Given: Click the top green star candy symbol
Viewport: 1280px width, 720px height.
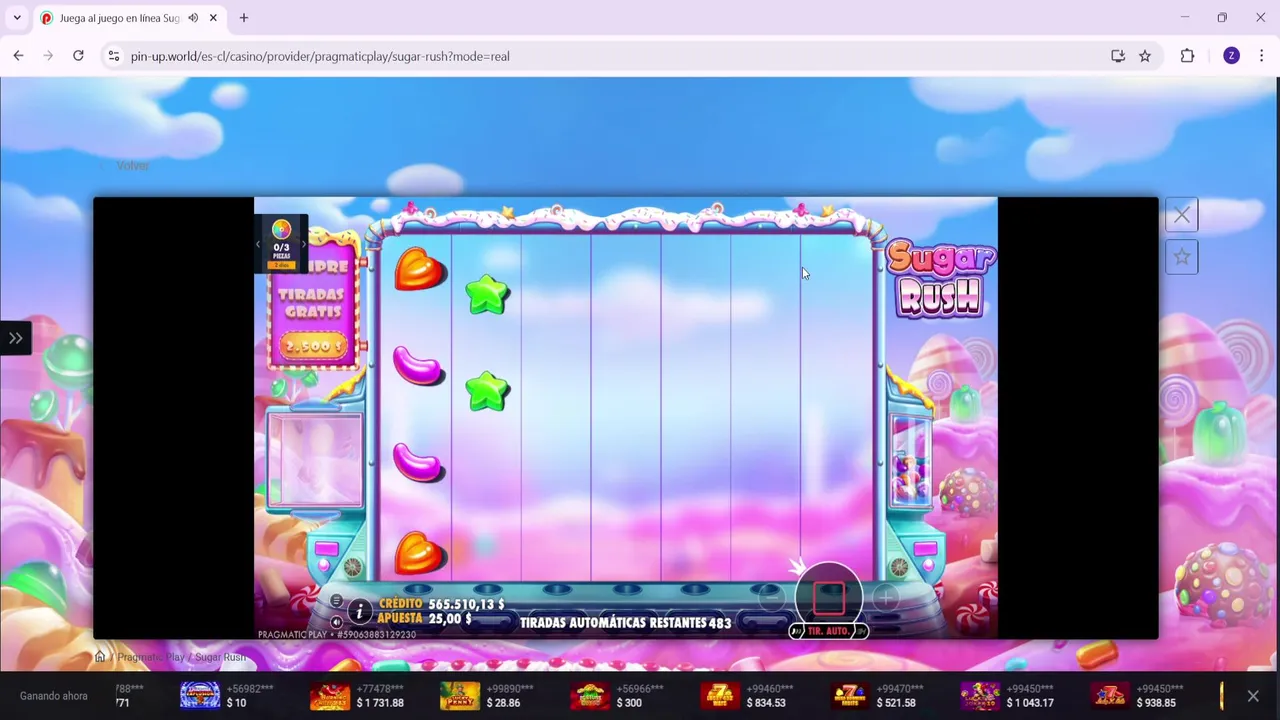Looking at the screenshot, I should (x=487, y=295).
